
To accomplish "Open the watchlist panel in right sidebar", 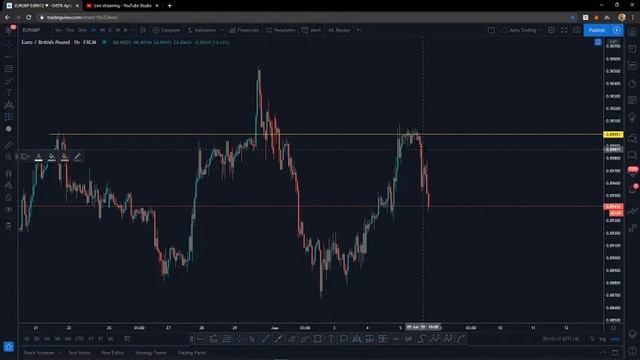I will [x=632, y=32].
